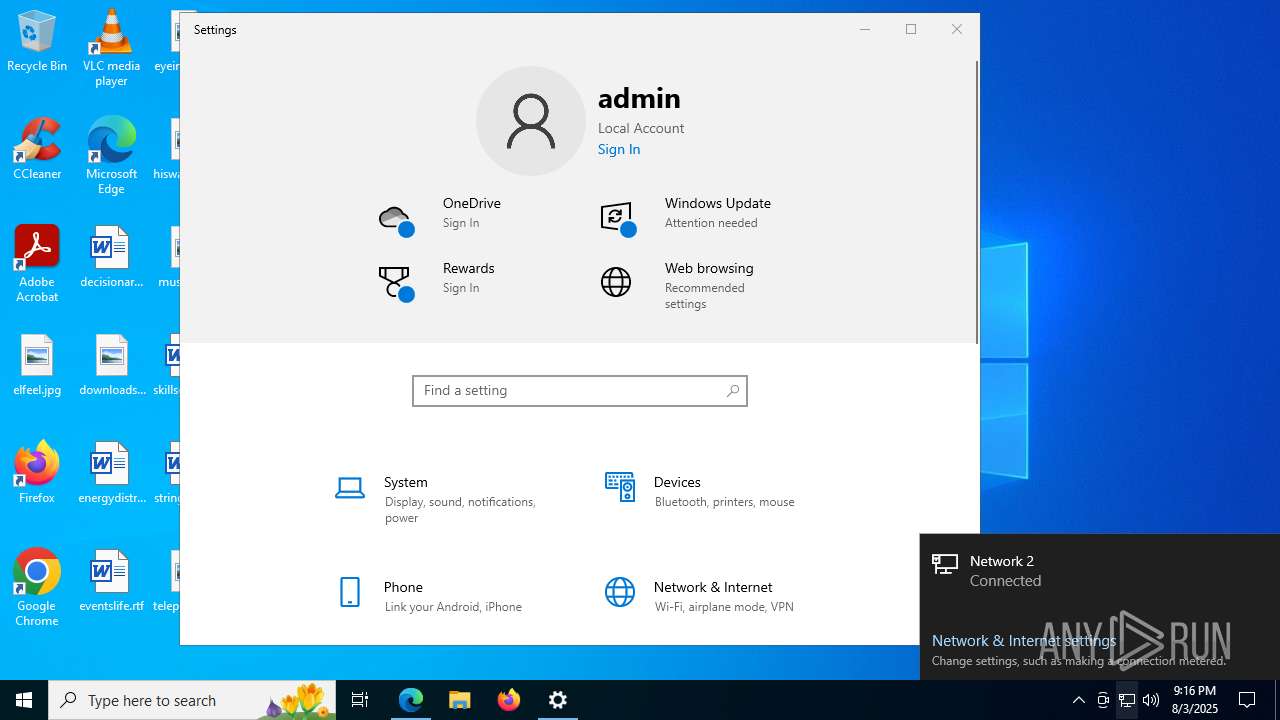Click the OneDrive Sign In text
The height and width of the screenshot is (720, 1280).
[461, 223]
